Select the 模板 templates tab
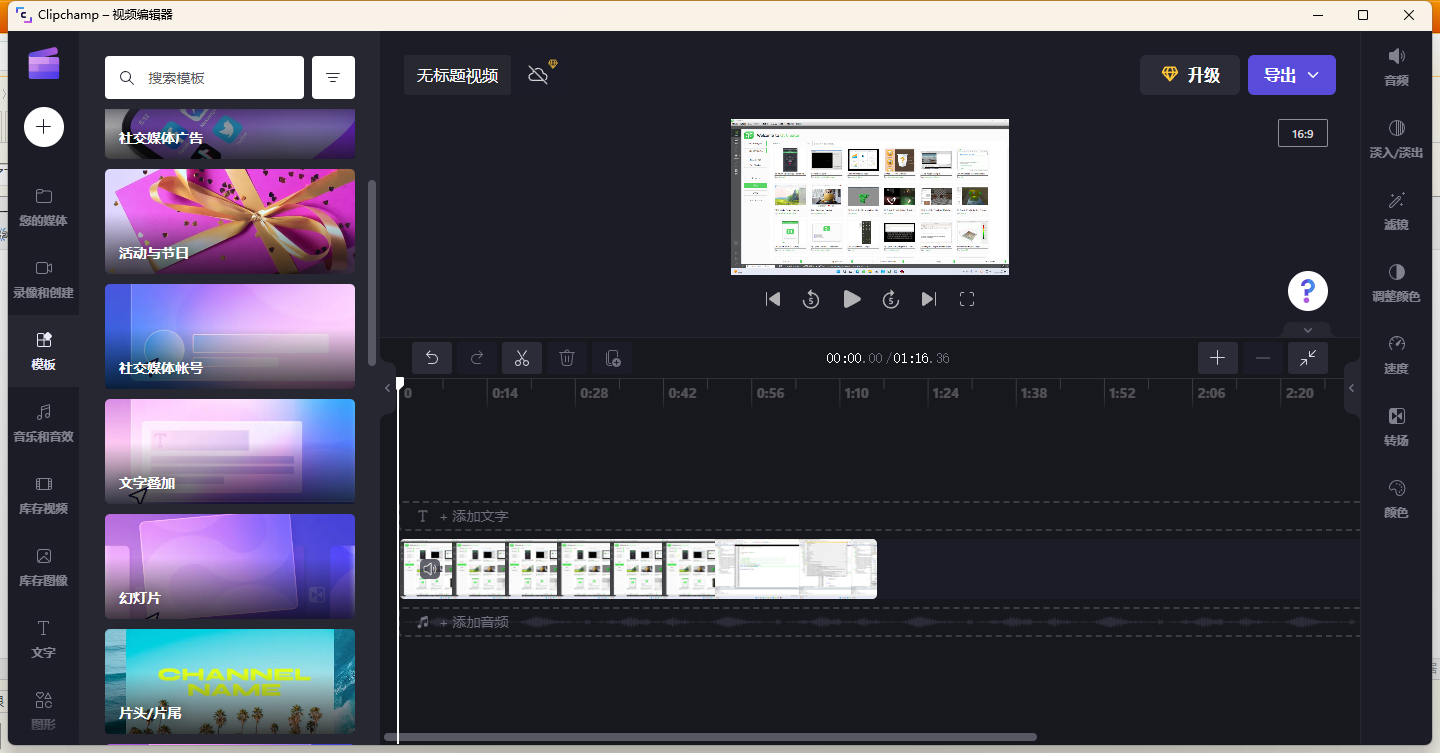The width and height of the screenshot is (1440, 753). point(43,351)
